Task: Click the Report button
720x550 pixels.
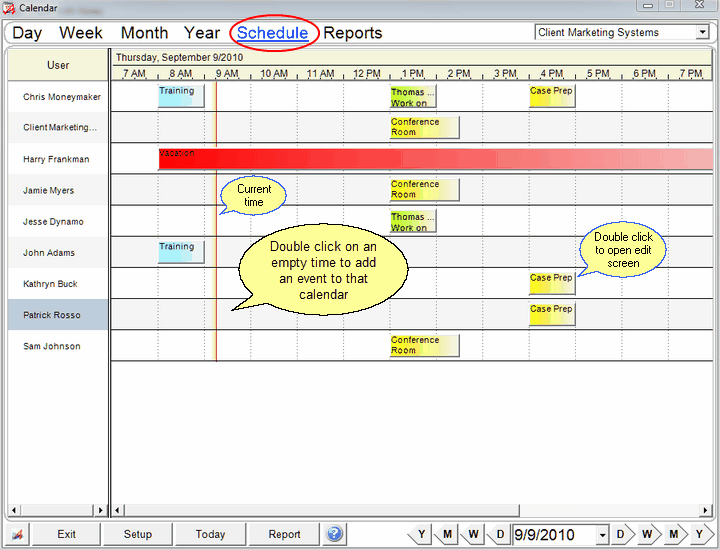Action: pyautogui.click(x=284, y=534)
